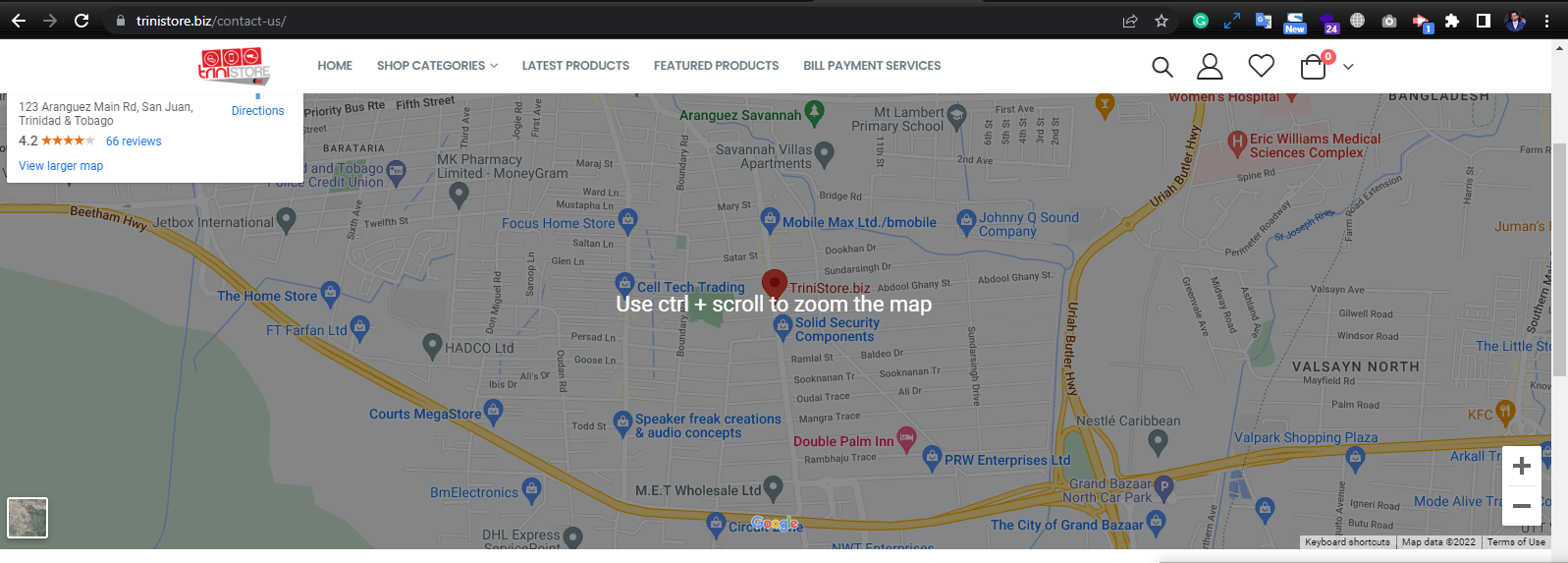
Task: Open the Extensions puzzle piece menu
Action: tap(1452, 21)
